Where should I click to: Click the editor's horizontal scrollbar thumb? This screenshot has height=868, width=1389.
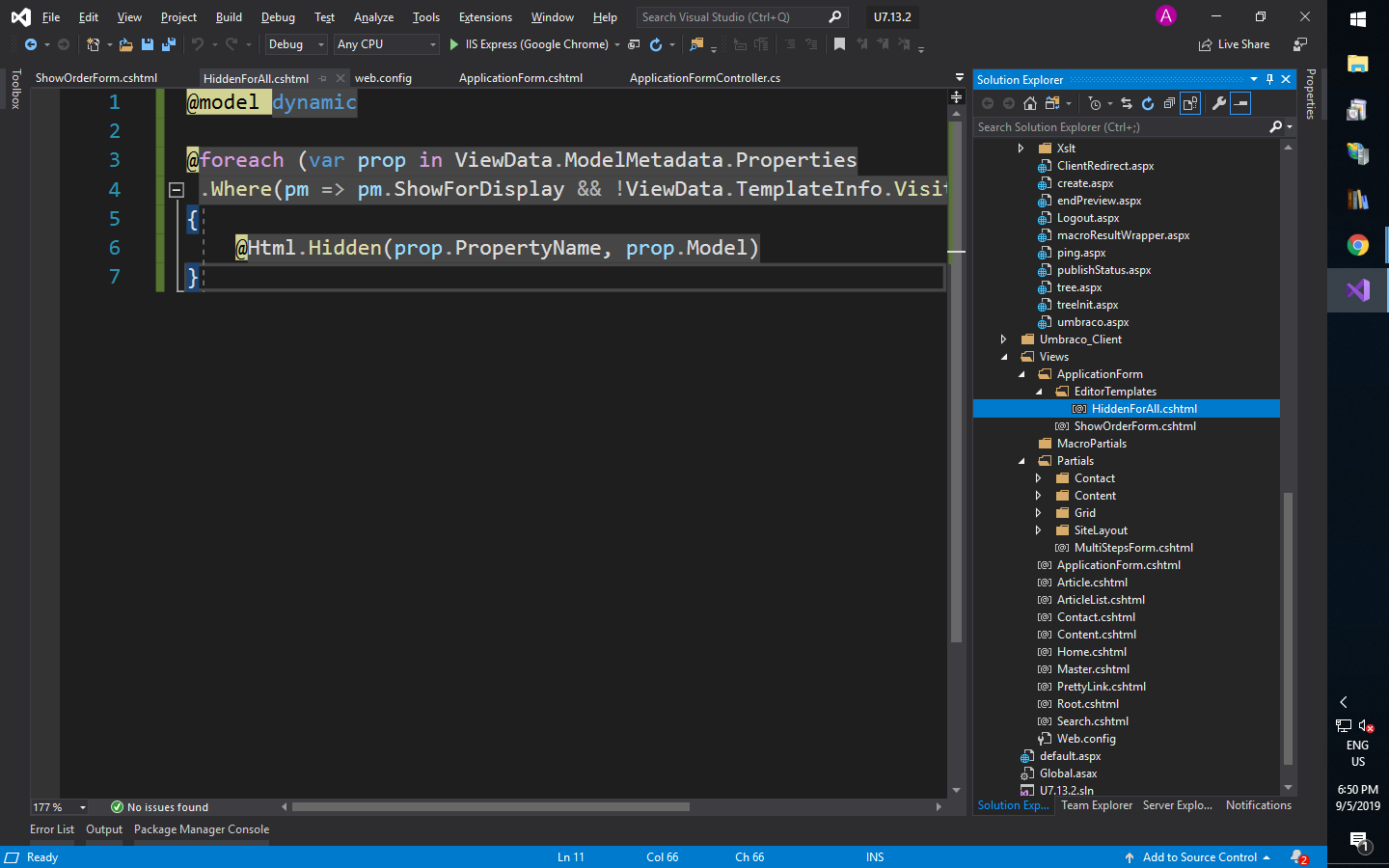490,807
